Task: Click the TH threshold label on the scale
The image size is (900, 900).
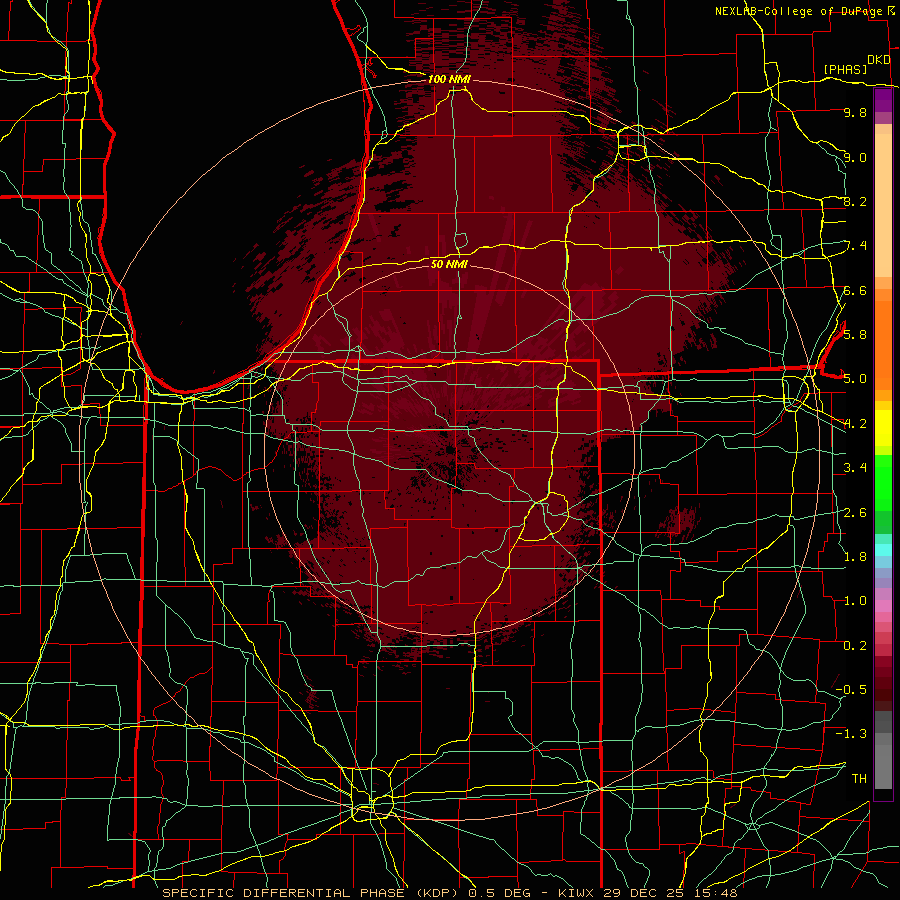Action: [859, 778]
